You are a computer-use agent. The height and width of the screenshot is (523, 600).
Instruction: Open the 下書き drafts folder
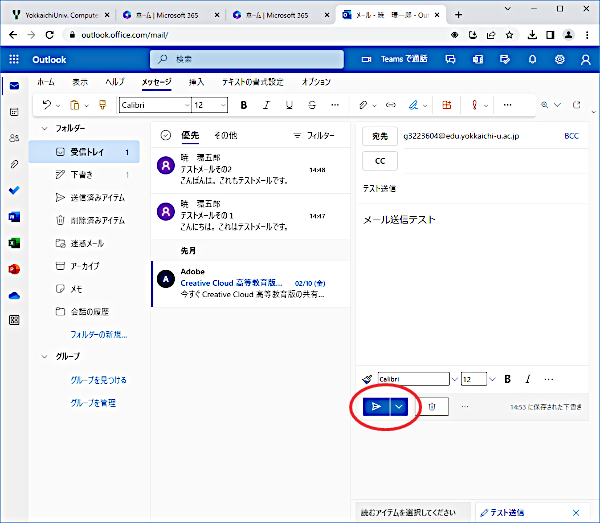click(x=84, y=175)
